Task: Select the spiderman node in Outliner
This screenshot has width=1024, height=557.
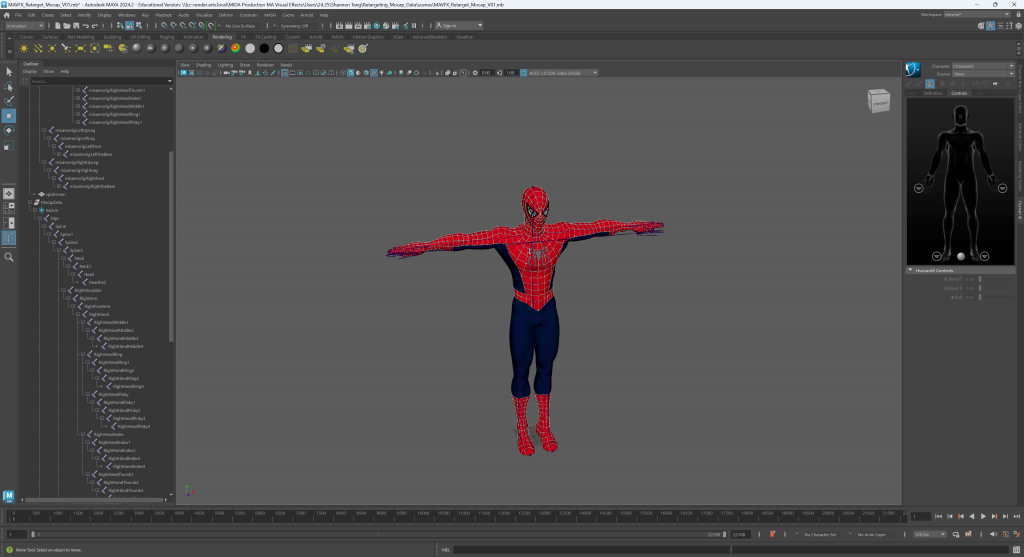Action: (56, 195)
